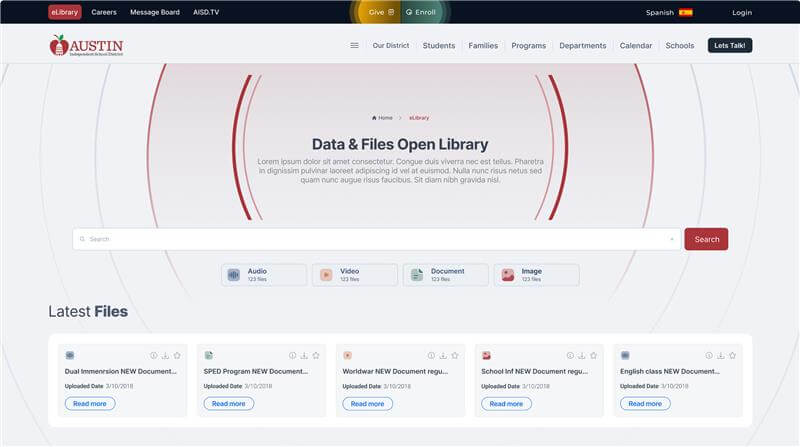Download the English class document

tap(721, 355)
